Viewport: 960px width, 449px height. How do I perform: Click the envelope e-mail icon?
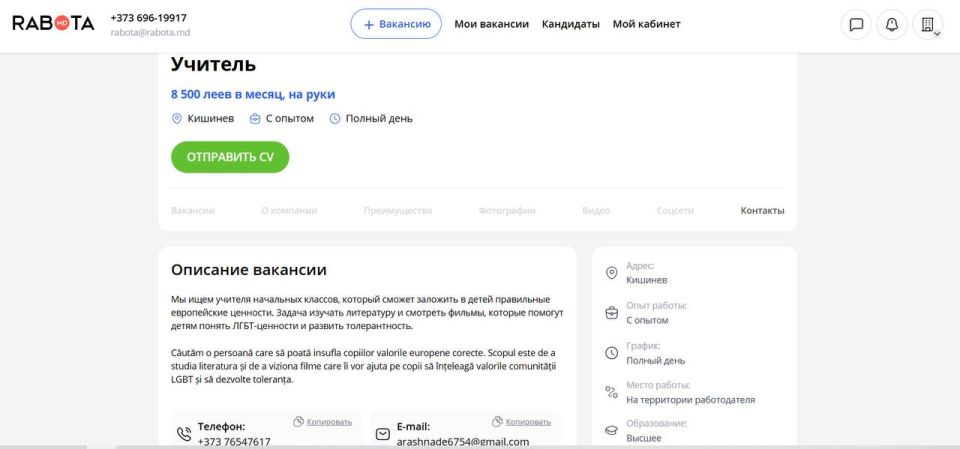click(x=383, y=434)
